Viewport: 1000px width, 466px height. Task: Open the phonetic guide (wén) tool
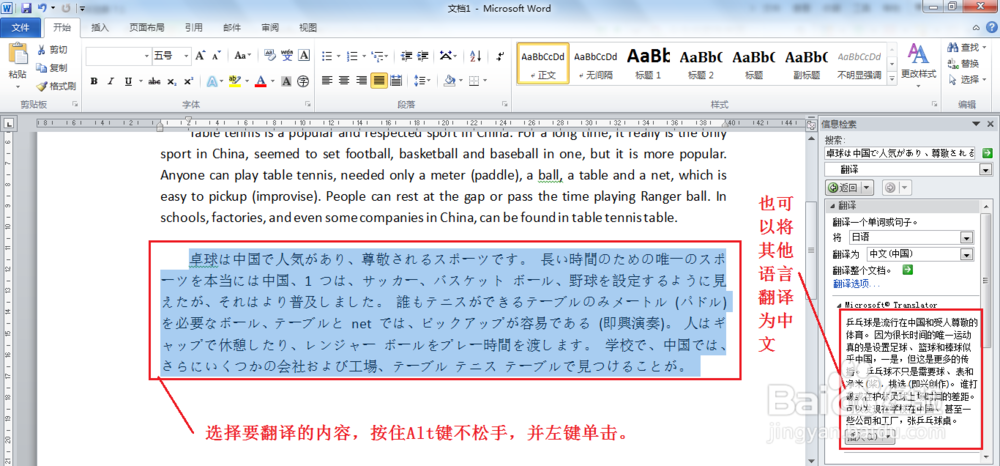pyautogui.click(x=288, y=56)
